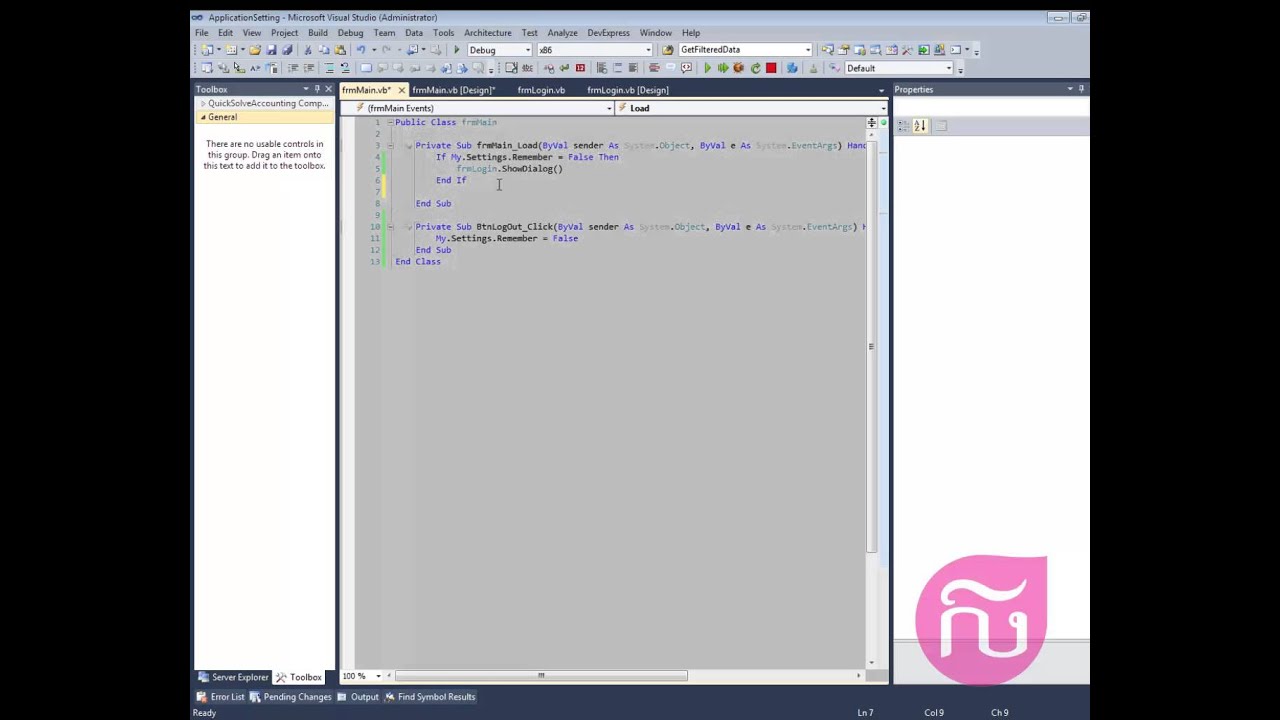Viewport: 1280px width, 720px height.
Task: Open the tools wrench icon in toolbar
Action: [x=907, y=50]
